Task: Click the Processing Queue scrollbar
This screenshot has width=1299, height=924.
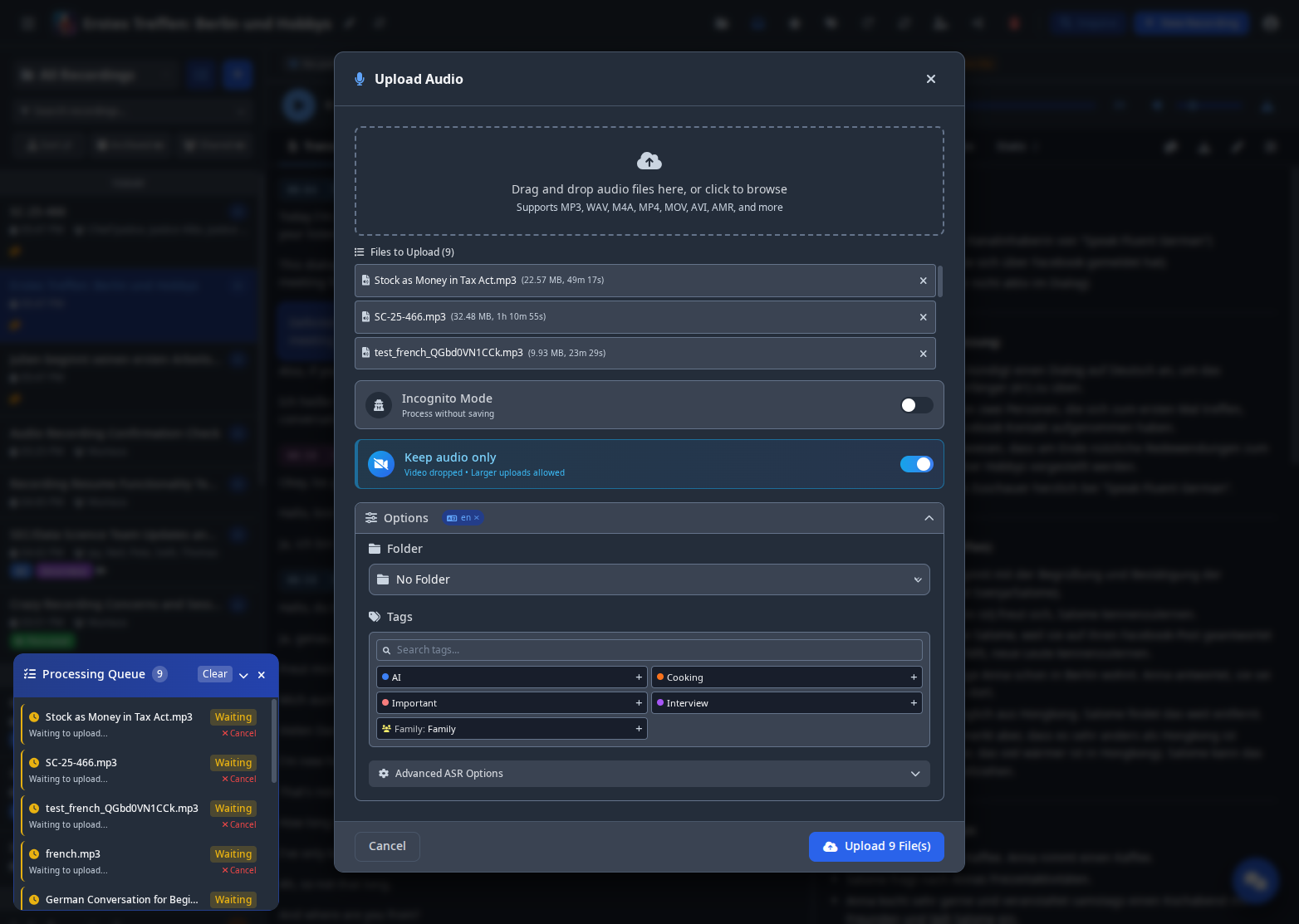Action: pos(274,741)
